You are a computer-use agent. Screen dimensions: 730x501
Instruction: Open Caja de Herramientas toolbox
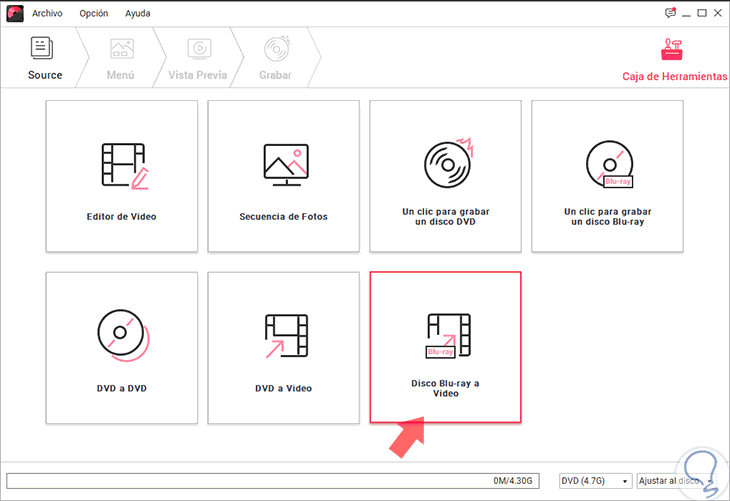tap(674, 60)
